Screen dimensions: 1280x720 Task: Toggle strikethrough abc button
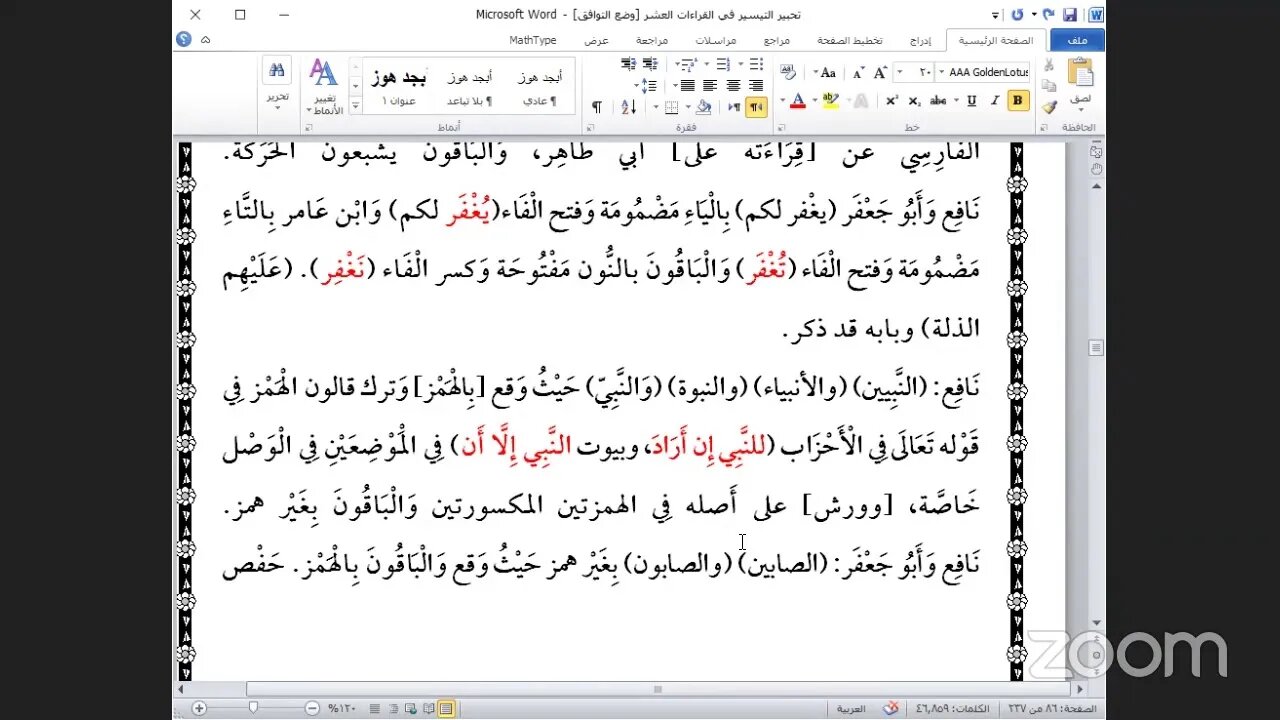[x=938, y=100]
